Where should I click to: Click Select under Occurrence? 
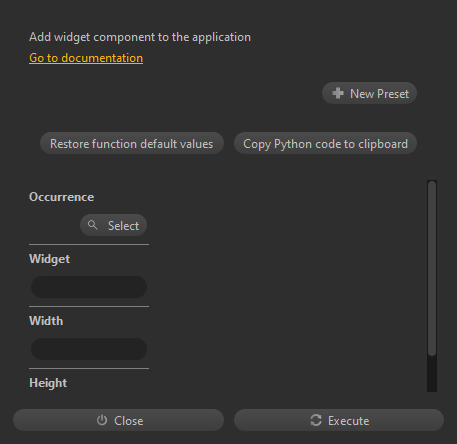[113, 225]
